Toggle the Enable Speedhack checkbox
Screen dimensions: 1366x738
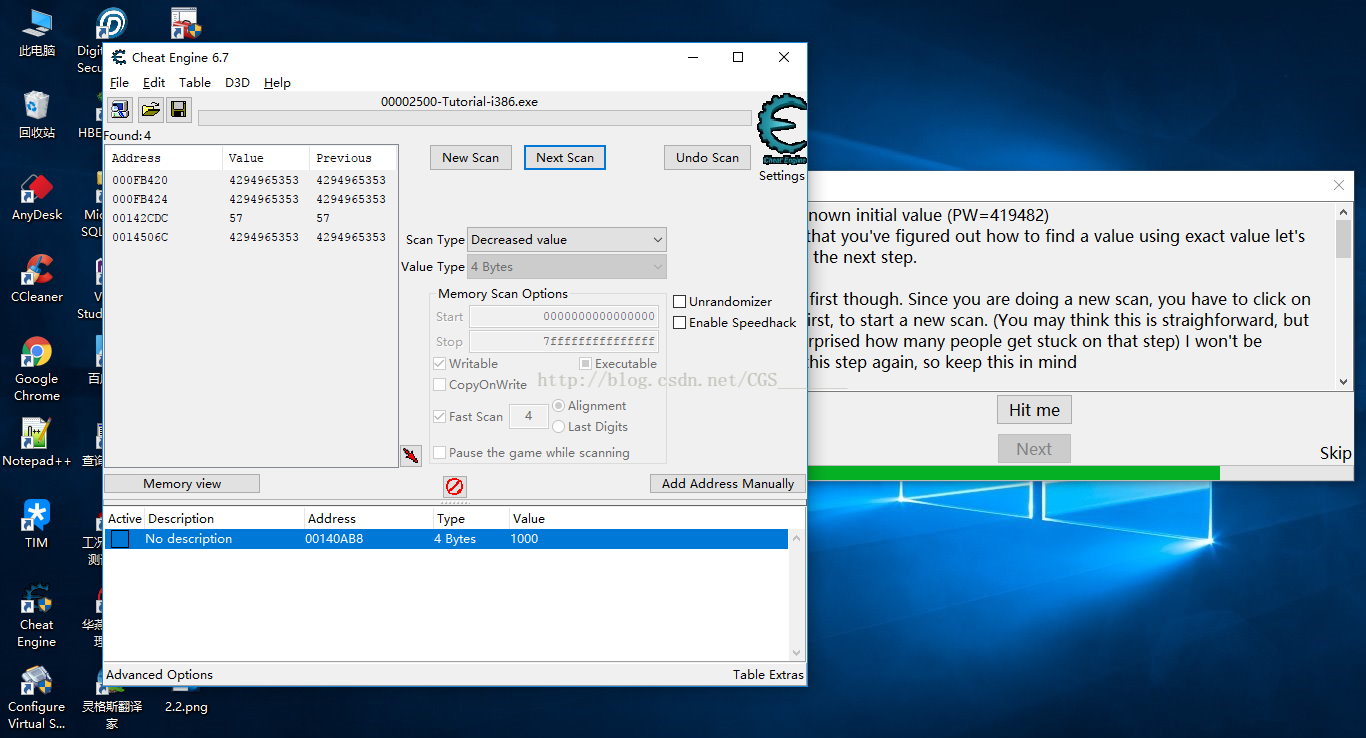pos(680,323)
